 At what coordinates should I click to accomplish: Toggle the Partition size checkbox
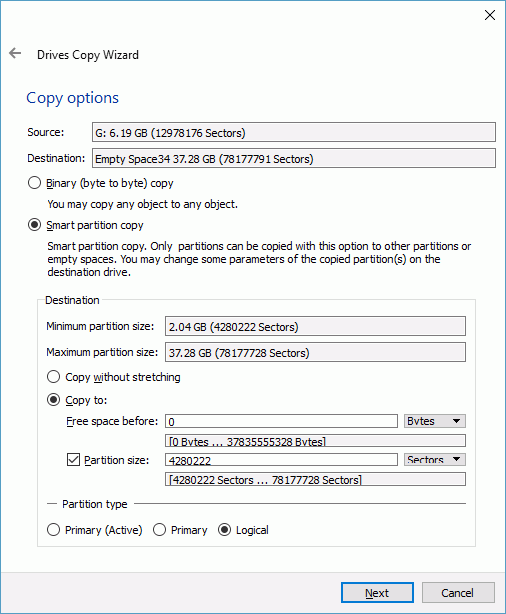73,460
